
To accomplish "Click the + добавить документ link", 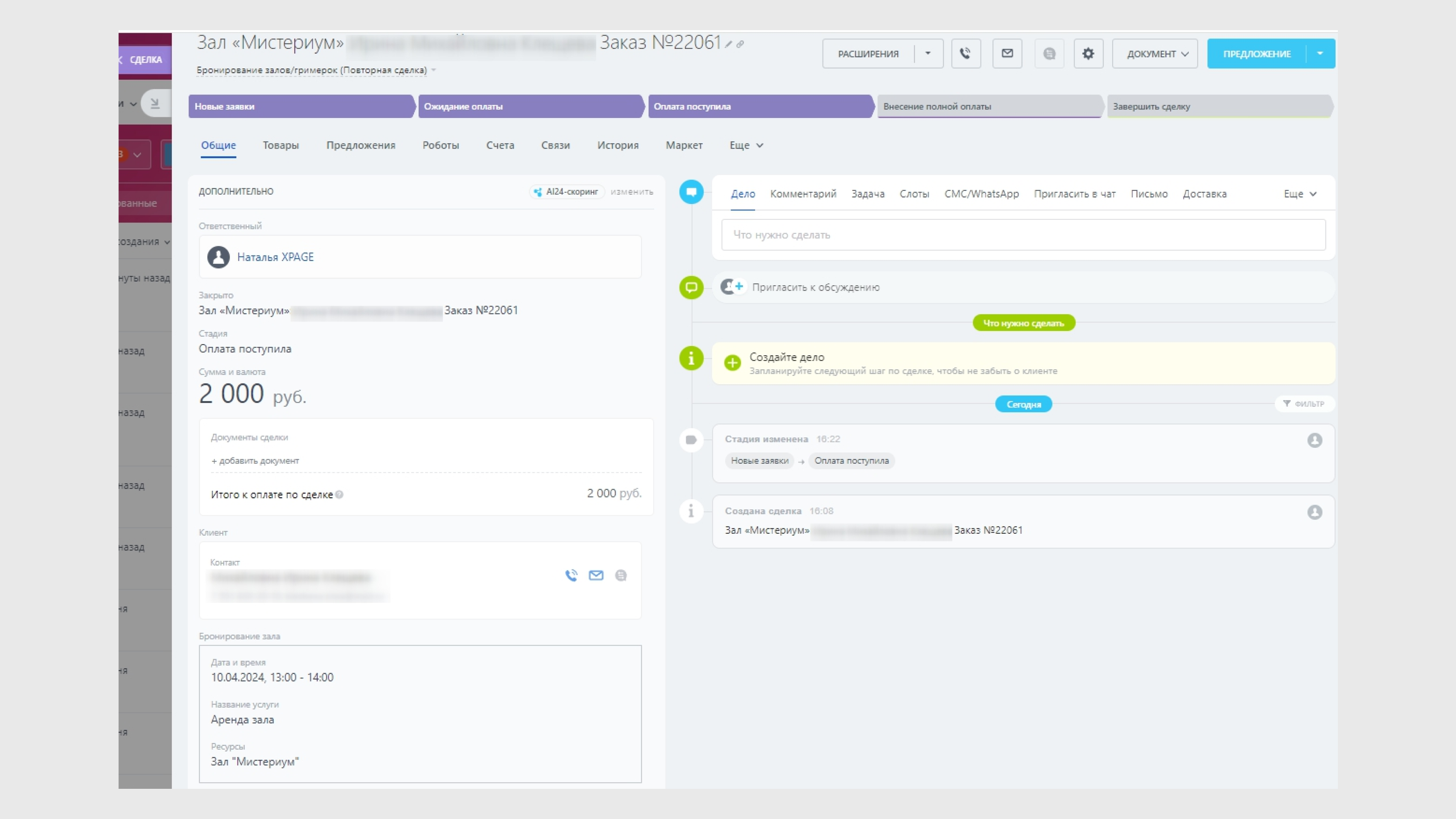I will 255,461.
